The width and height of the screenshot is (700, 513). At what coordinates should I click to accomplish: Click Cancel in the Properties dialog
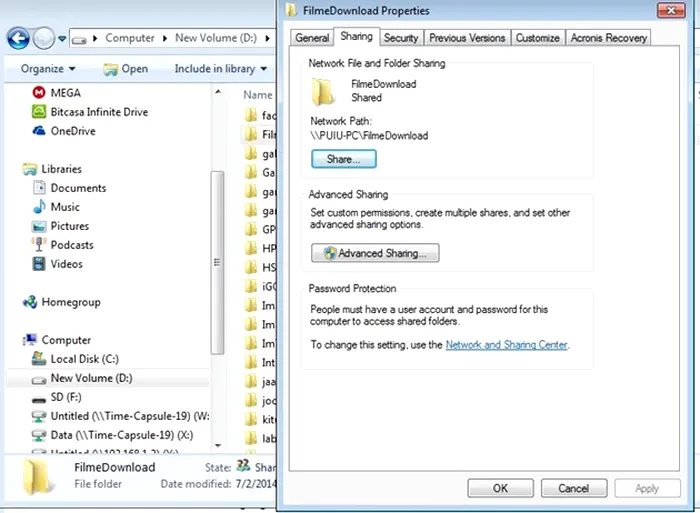(574, 488)
